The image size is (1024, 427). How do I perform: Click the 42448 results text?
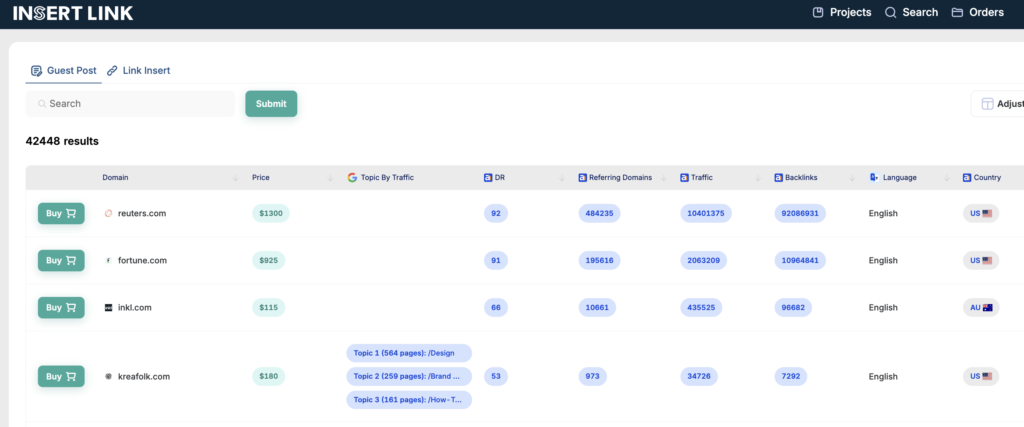click(x=62, y=141)
